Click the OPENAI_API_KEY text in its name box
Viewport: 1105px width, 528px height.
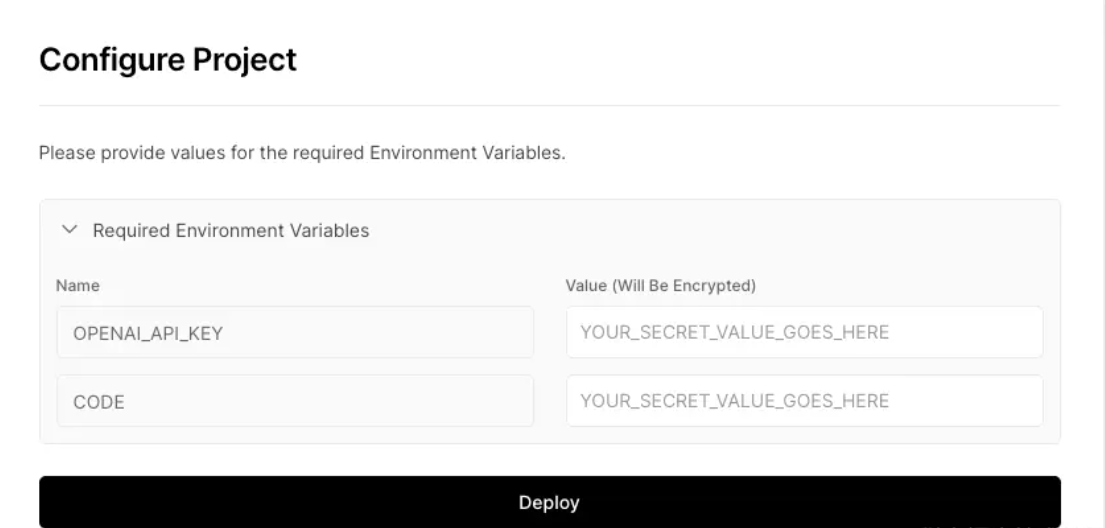148,333
